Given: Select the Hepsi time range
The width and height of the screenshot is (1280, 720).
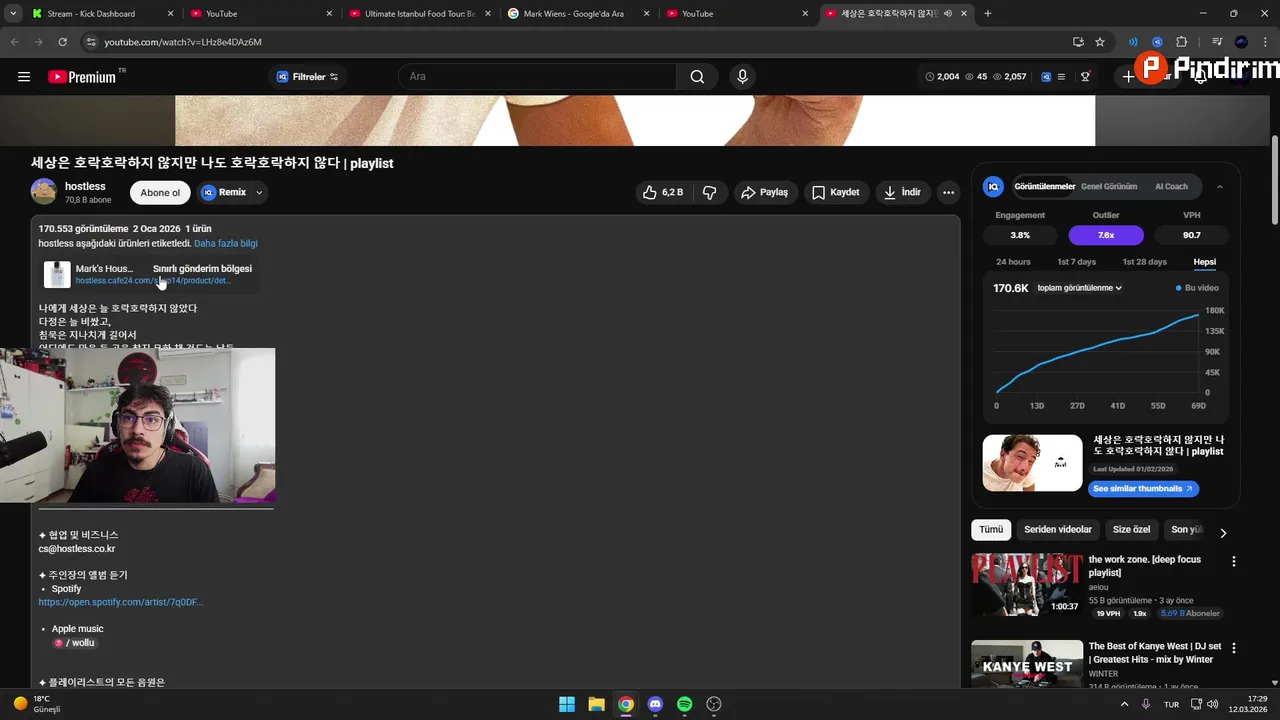Looking at the screenshot, I should pos(1205,262).
